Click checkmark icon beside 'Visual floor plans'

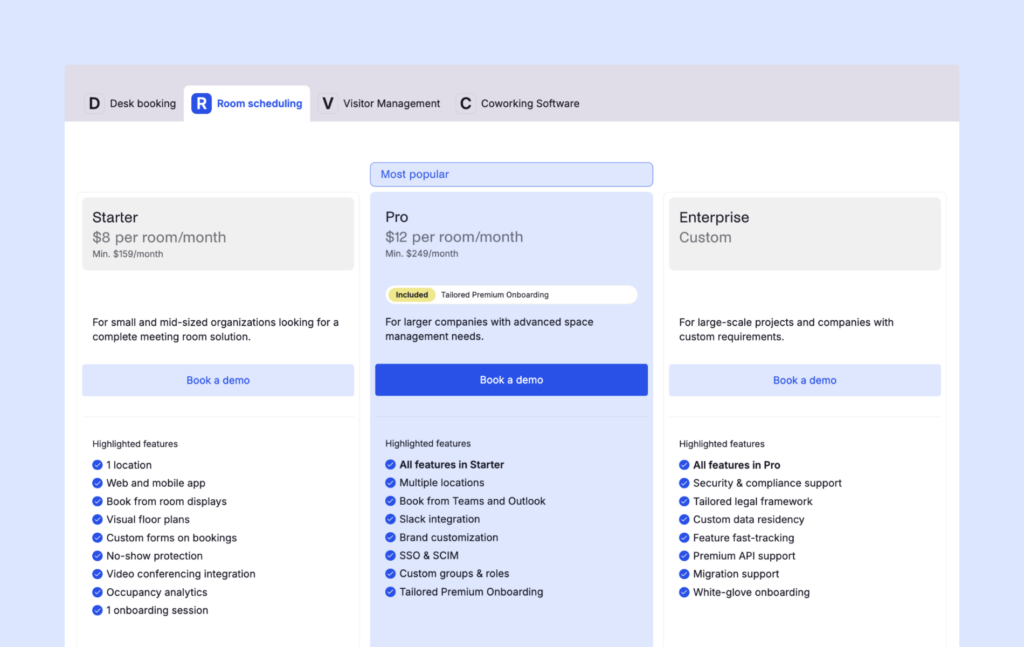pyautogui.click(x=97, y=519)
